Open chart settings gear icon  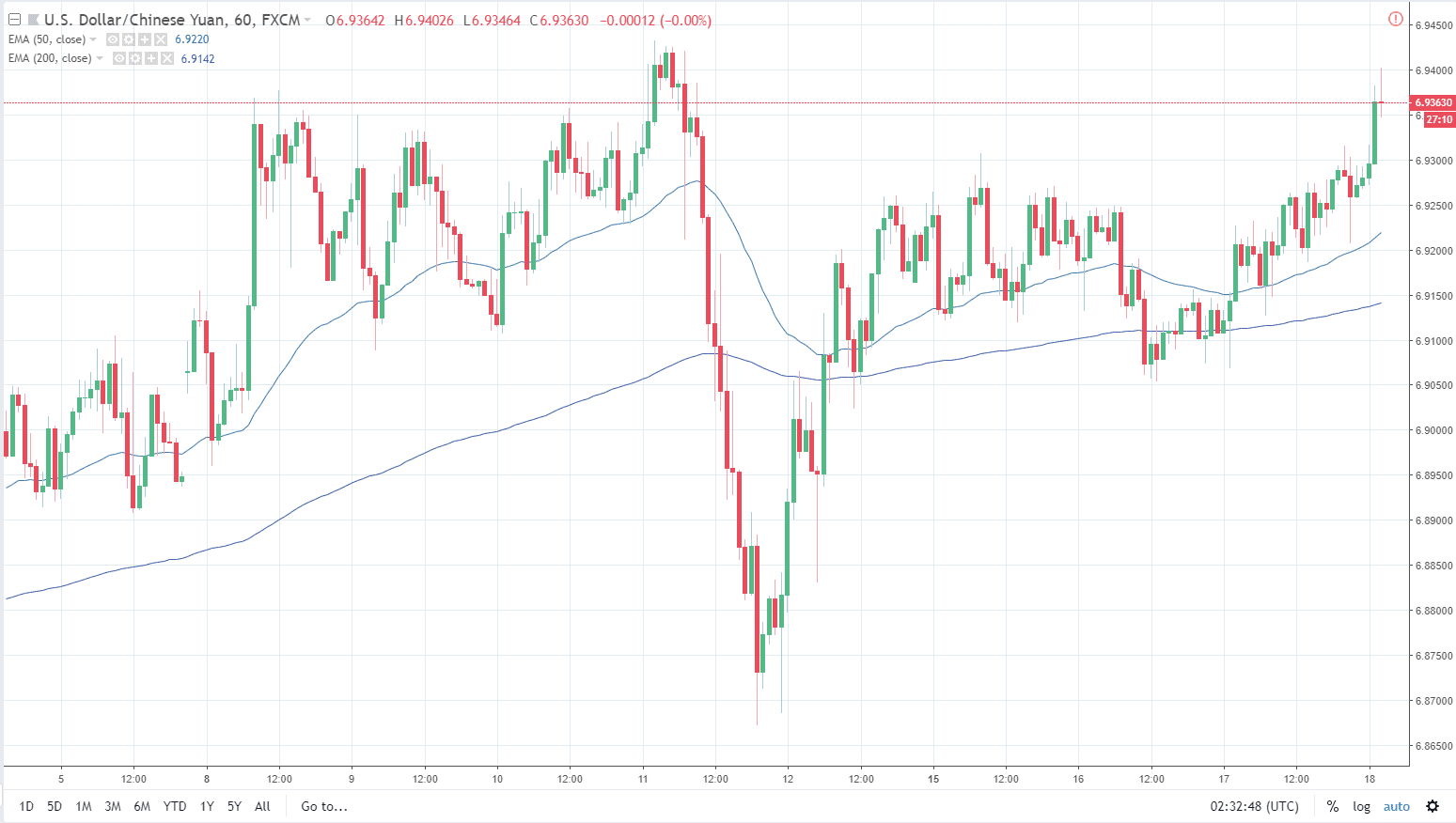pos(1433,806)
